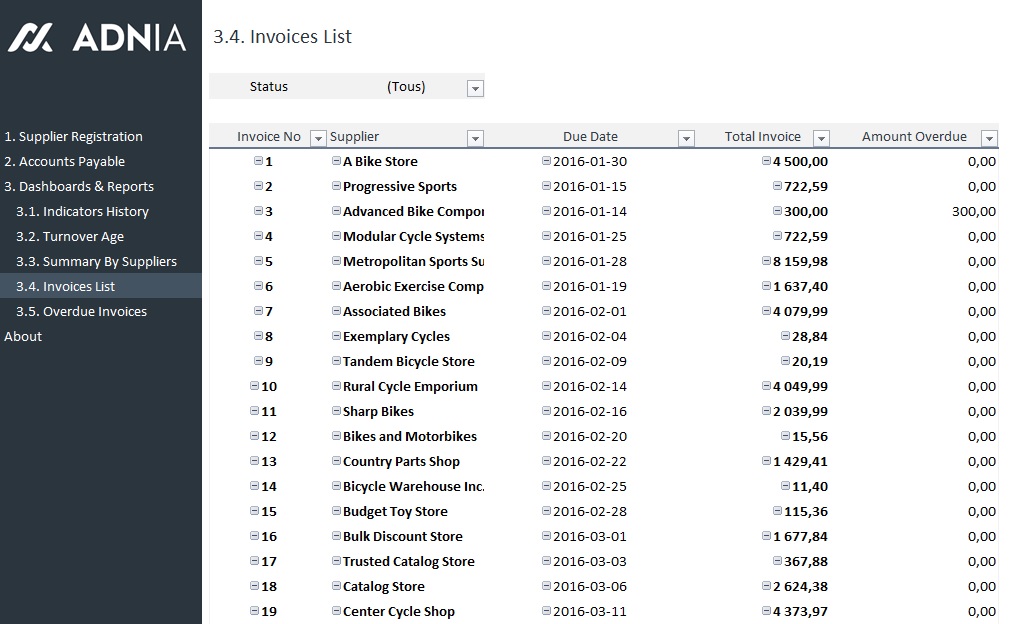
Task: Open the Total Invoice filter arrow
Action: click(x=821, y=138)
